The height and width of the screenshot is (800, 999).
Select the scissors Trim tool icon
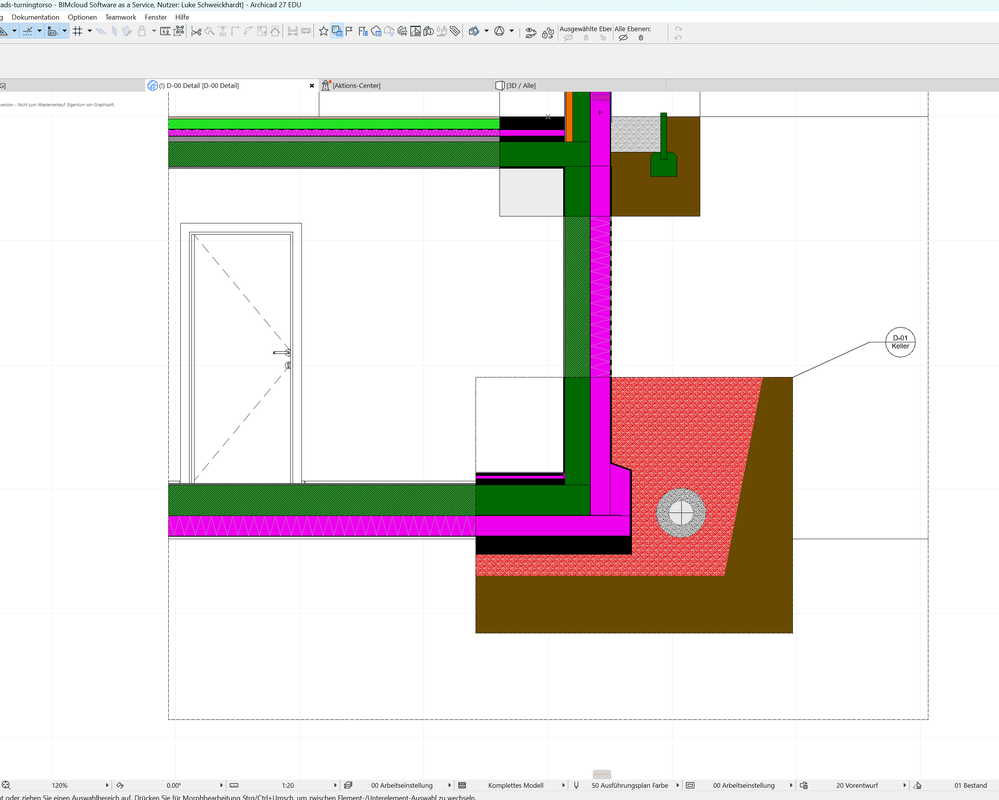pos(196,31)
